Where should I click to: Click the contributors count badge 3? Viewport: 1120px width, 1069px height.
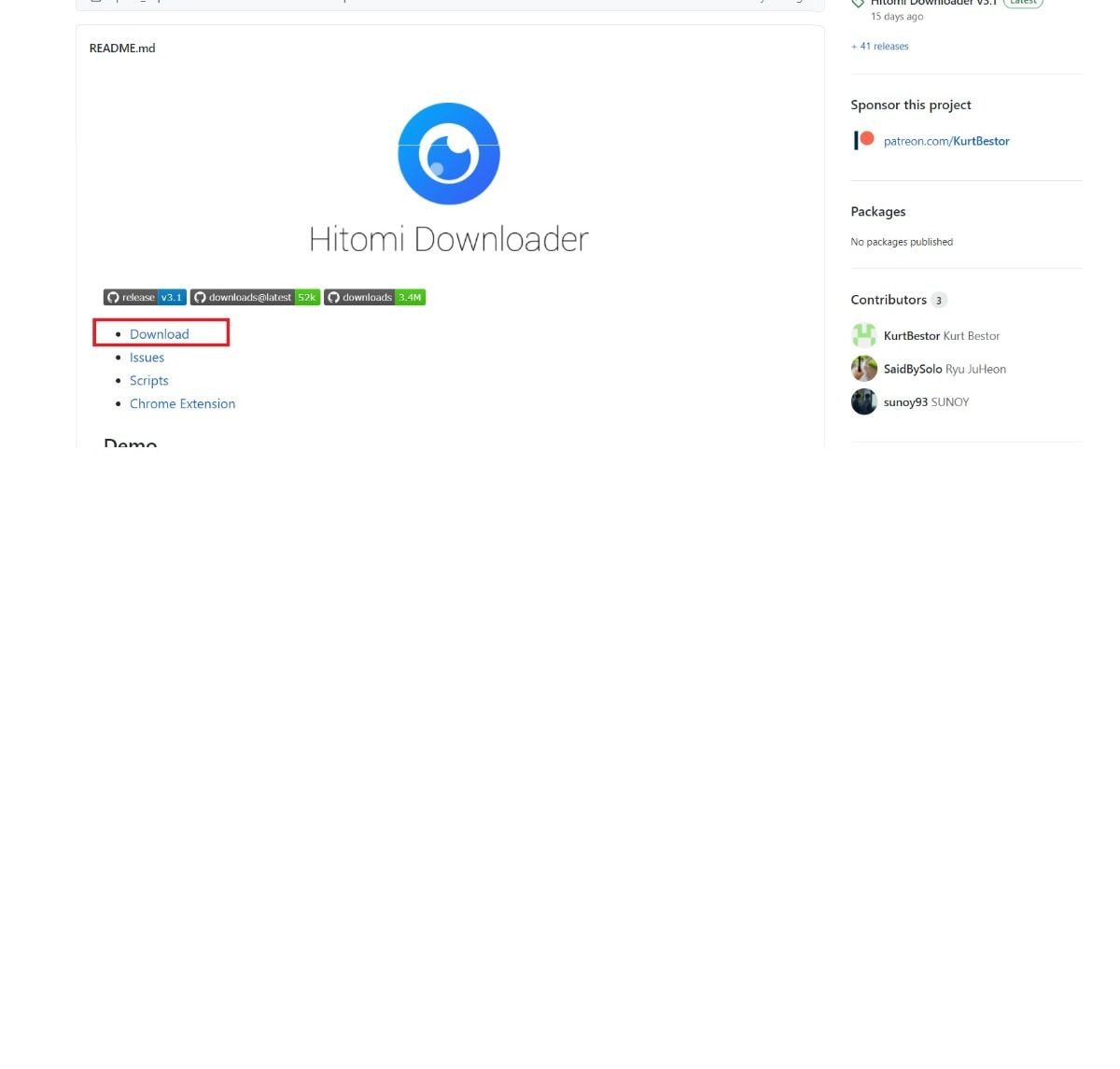click(x=939, y=301)
